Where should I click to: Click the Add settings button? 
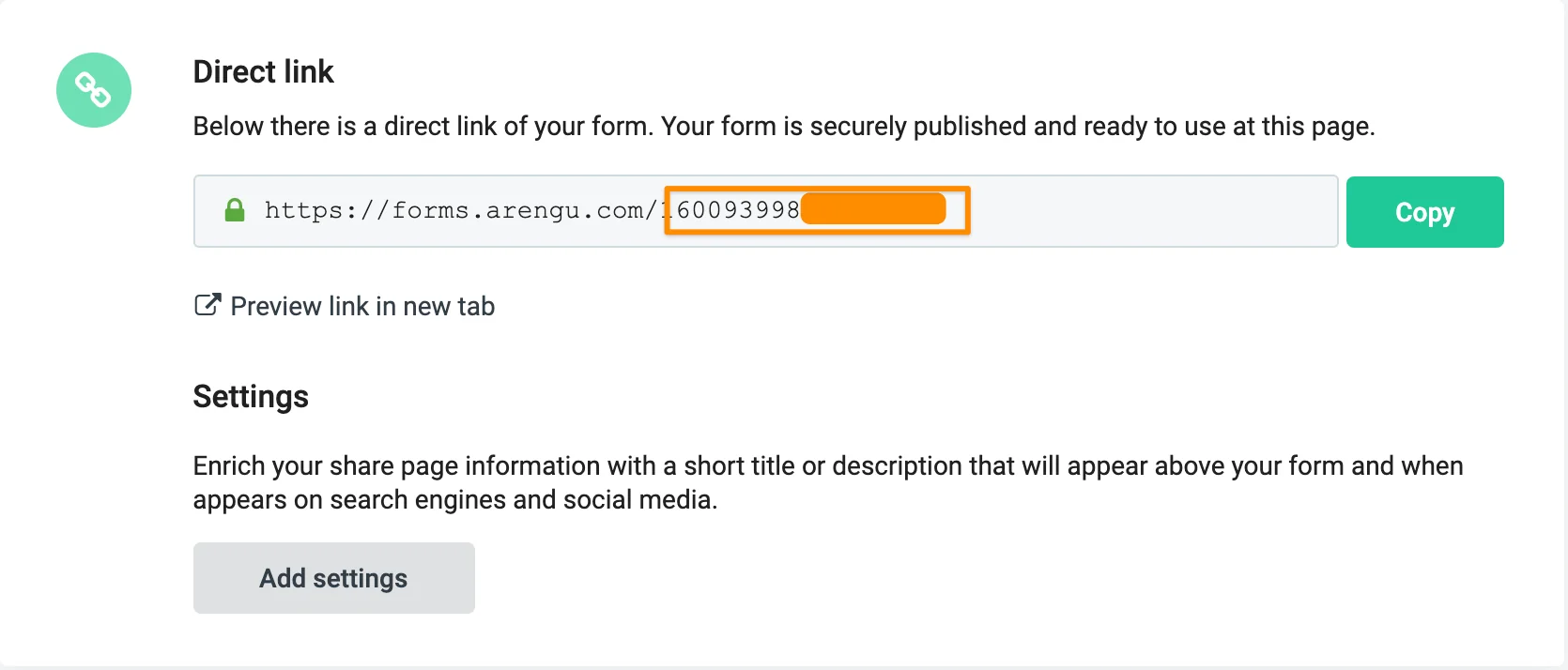[333, 578]
